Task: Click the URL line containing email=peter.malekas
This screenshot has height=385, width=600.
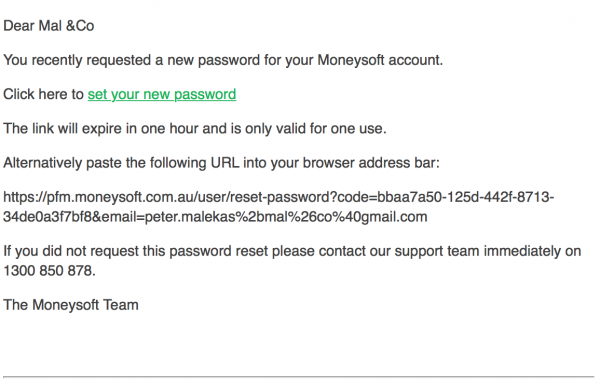Action: pyautogui.click(x=215, y=217)
